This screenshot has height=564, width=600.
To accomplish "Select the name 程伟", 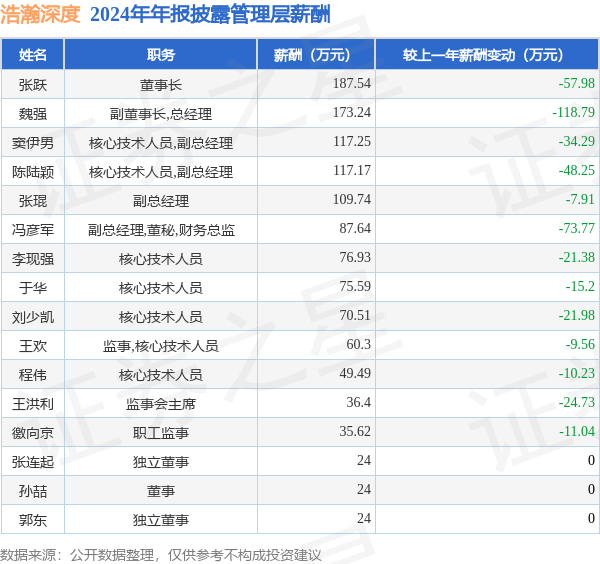I will pos(33,375).
